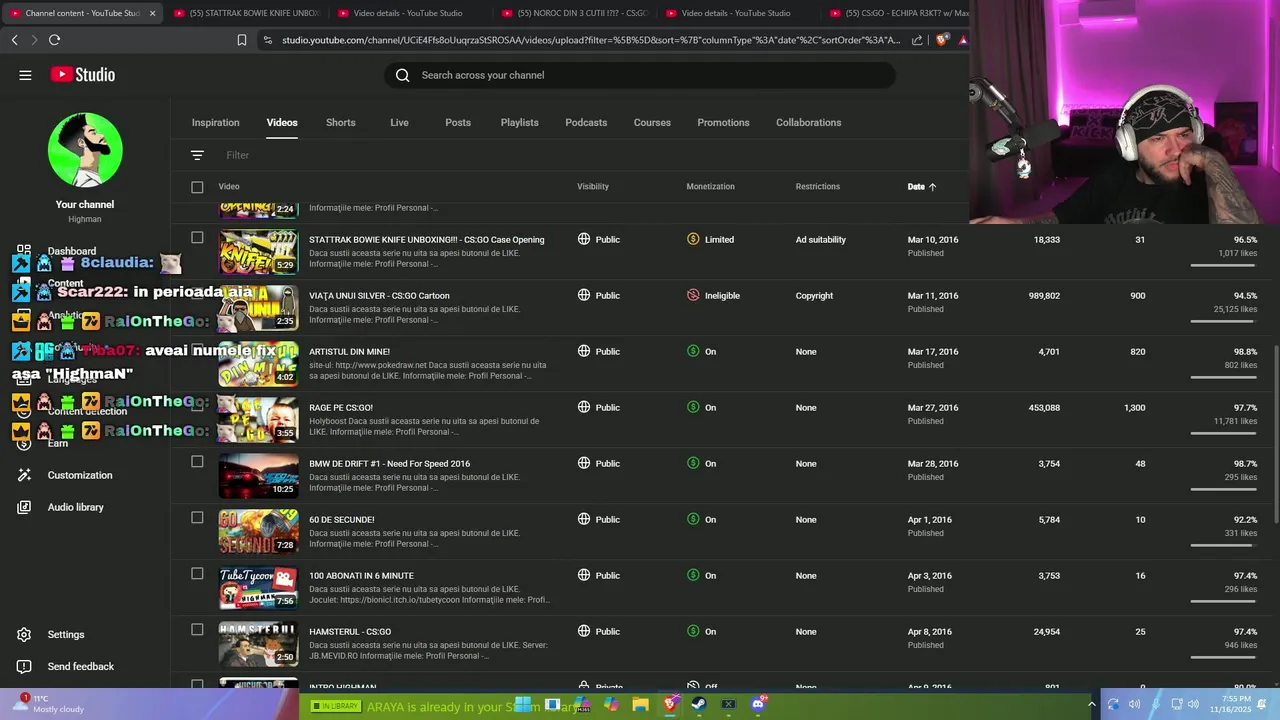Image resolution: width=1280 pixels, height=720 pixels.
Task: Click the search magnifier icon
Action: 402,75
